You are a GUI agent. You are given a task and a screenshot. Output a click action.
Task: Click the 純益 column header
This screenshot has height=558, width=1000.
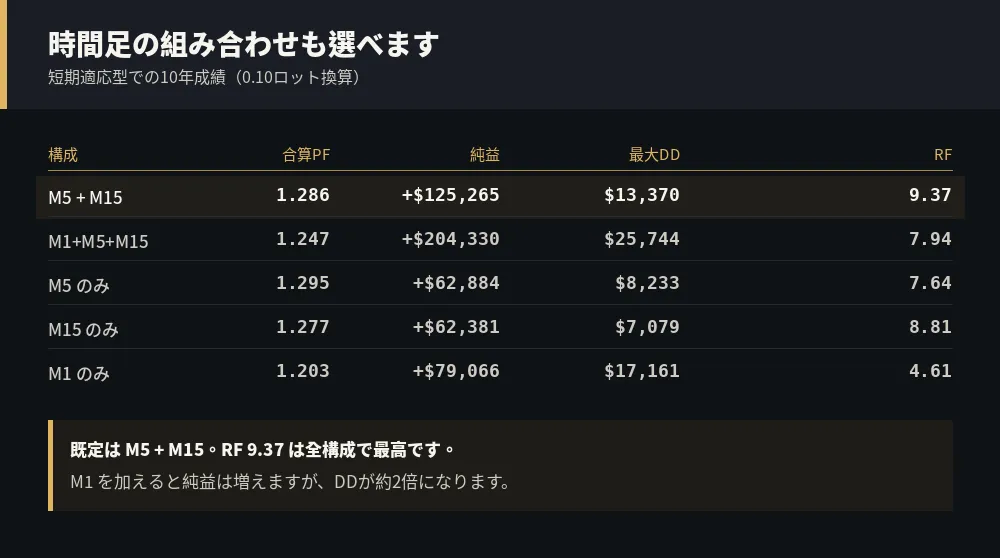click(485, 155)
